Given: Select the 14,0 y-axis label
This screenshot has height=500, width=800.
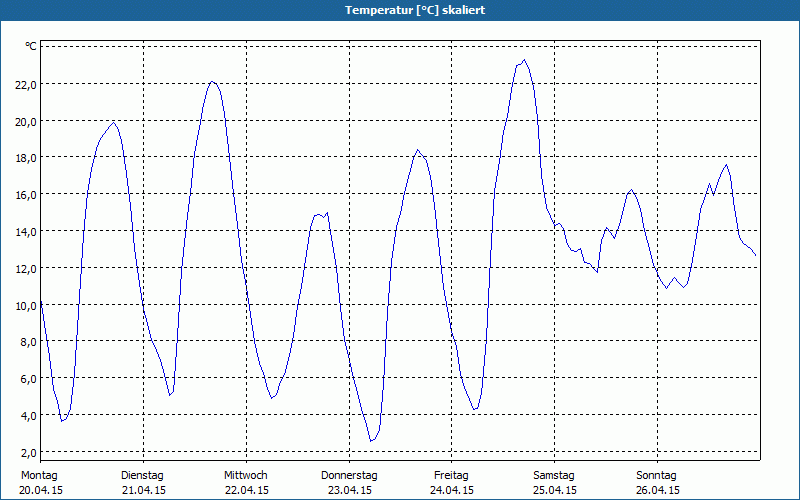Looking at the screenshot, I should click(x=25, y=232).
